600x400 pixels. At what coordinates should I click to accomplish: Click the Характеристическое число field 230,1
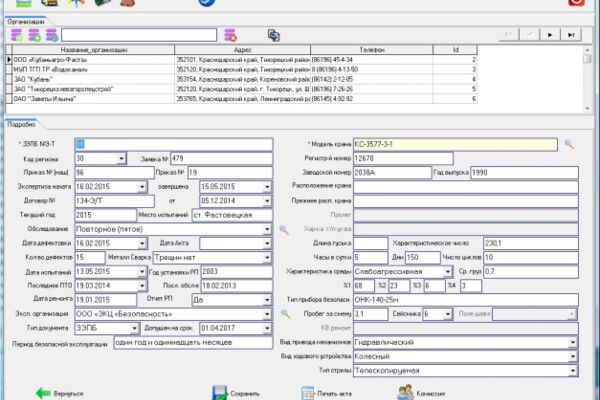pos(531,243)
